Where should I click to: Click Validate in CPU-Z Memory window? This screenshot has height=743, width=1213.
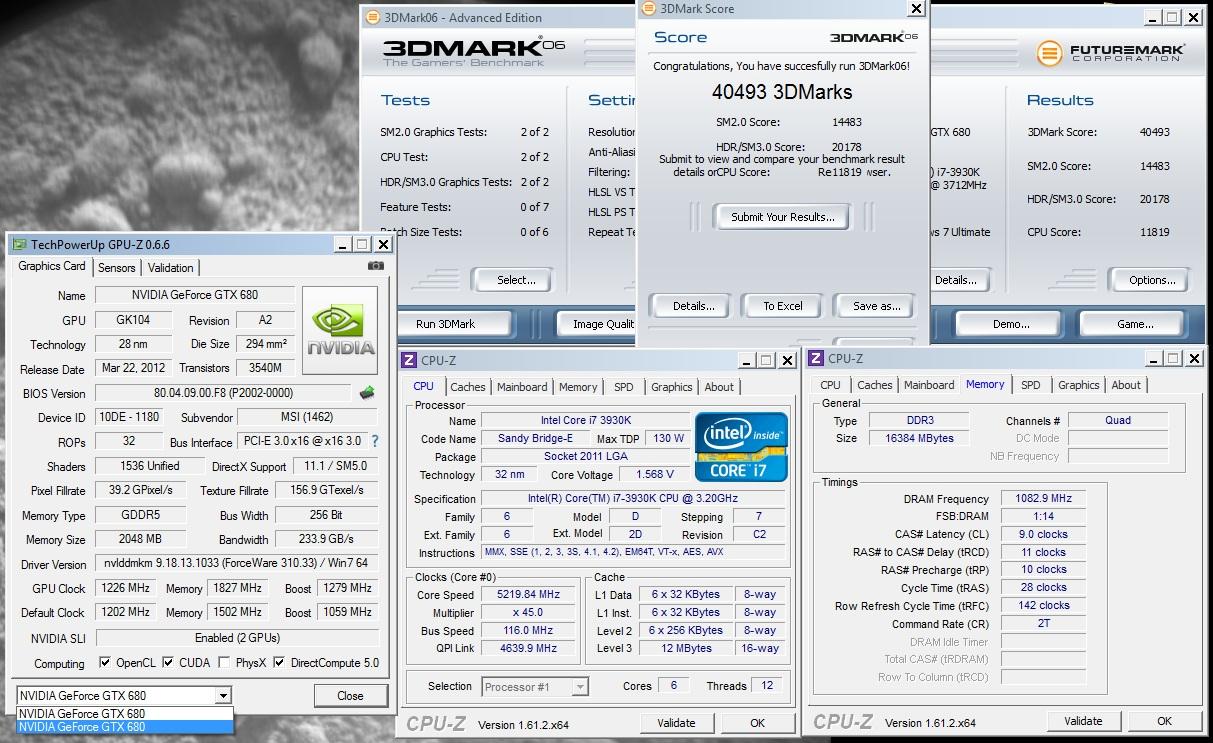[1083, 721]
